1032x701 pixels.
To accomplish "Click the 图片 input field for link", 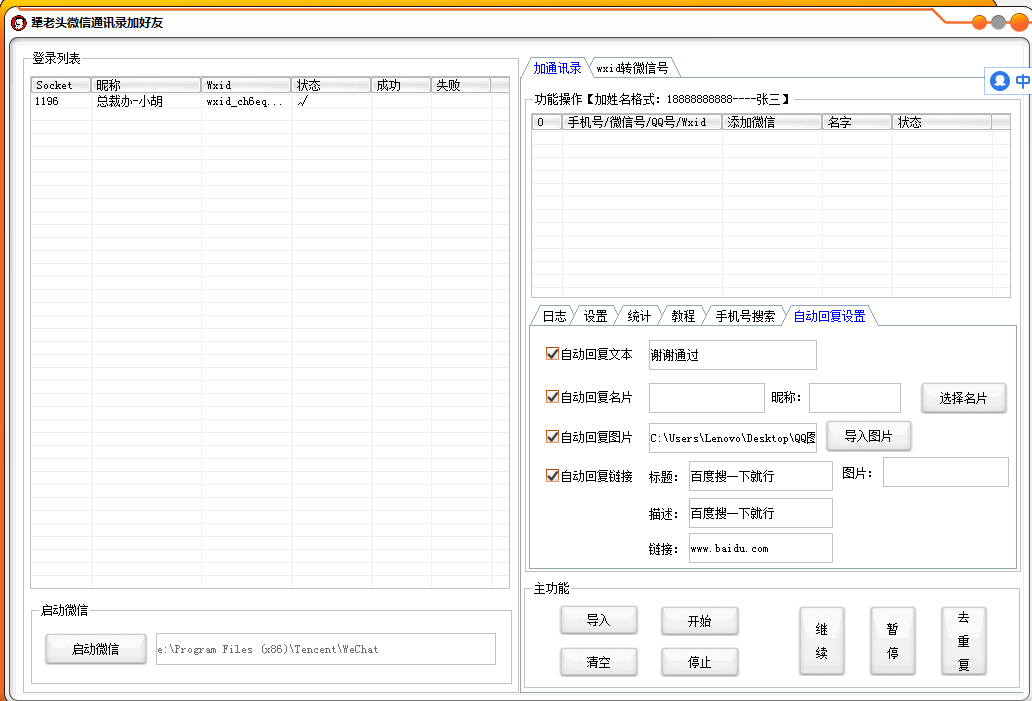I will 945,472.
